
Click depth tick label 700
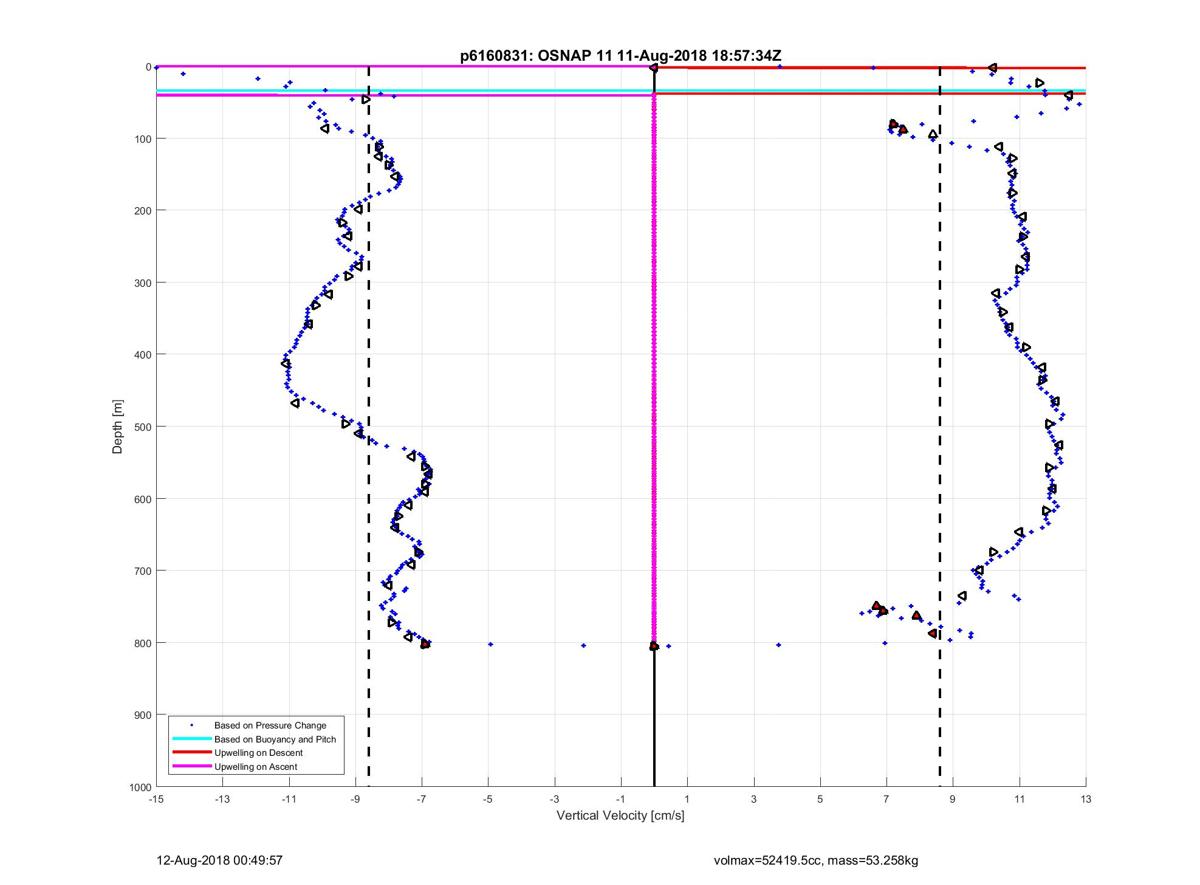142,571
